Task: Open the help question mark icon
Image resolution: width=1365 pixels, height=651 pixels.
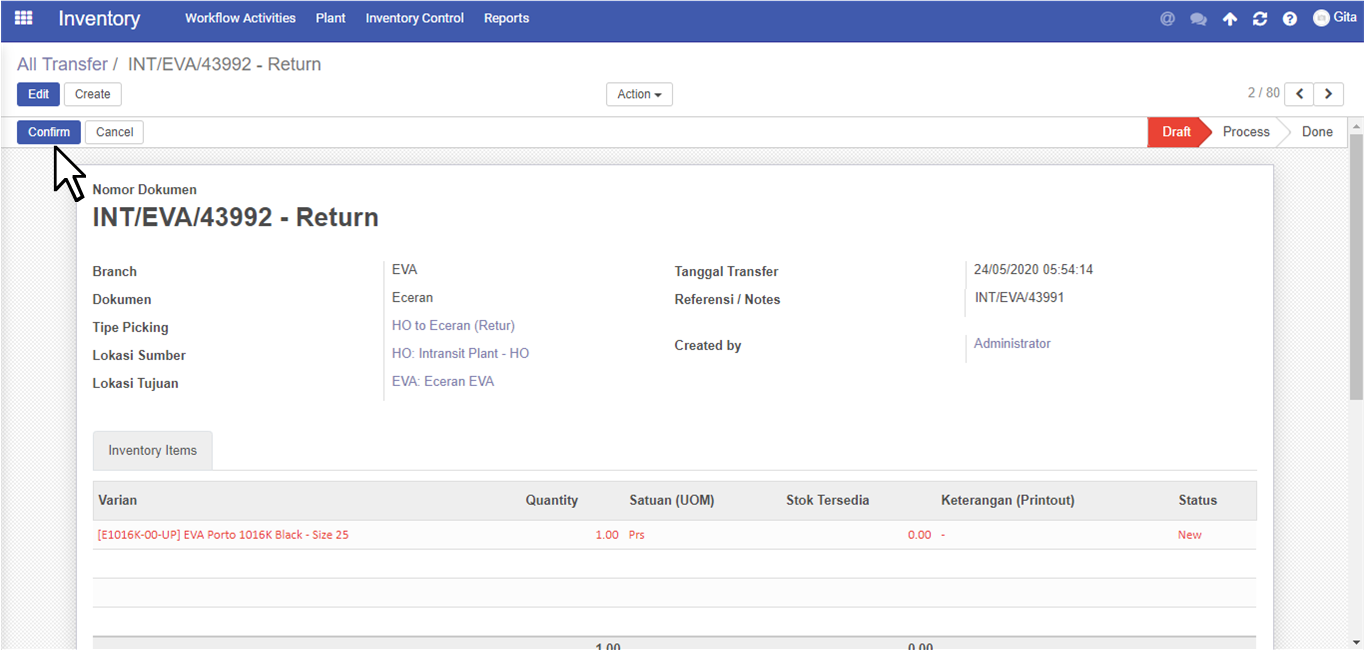Action: 1290,19
